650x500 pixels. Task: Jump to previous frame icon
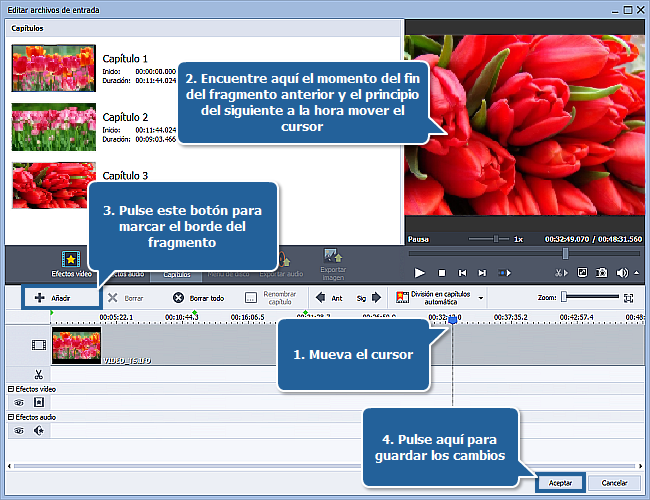click(x=462, y=272)
